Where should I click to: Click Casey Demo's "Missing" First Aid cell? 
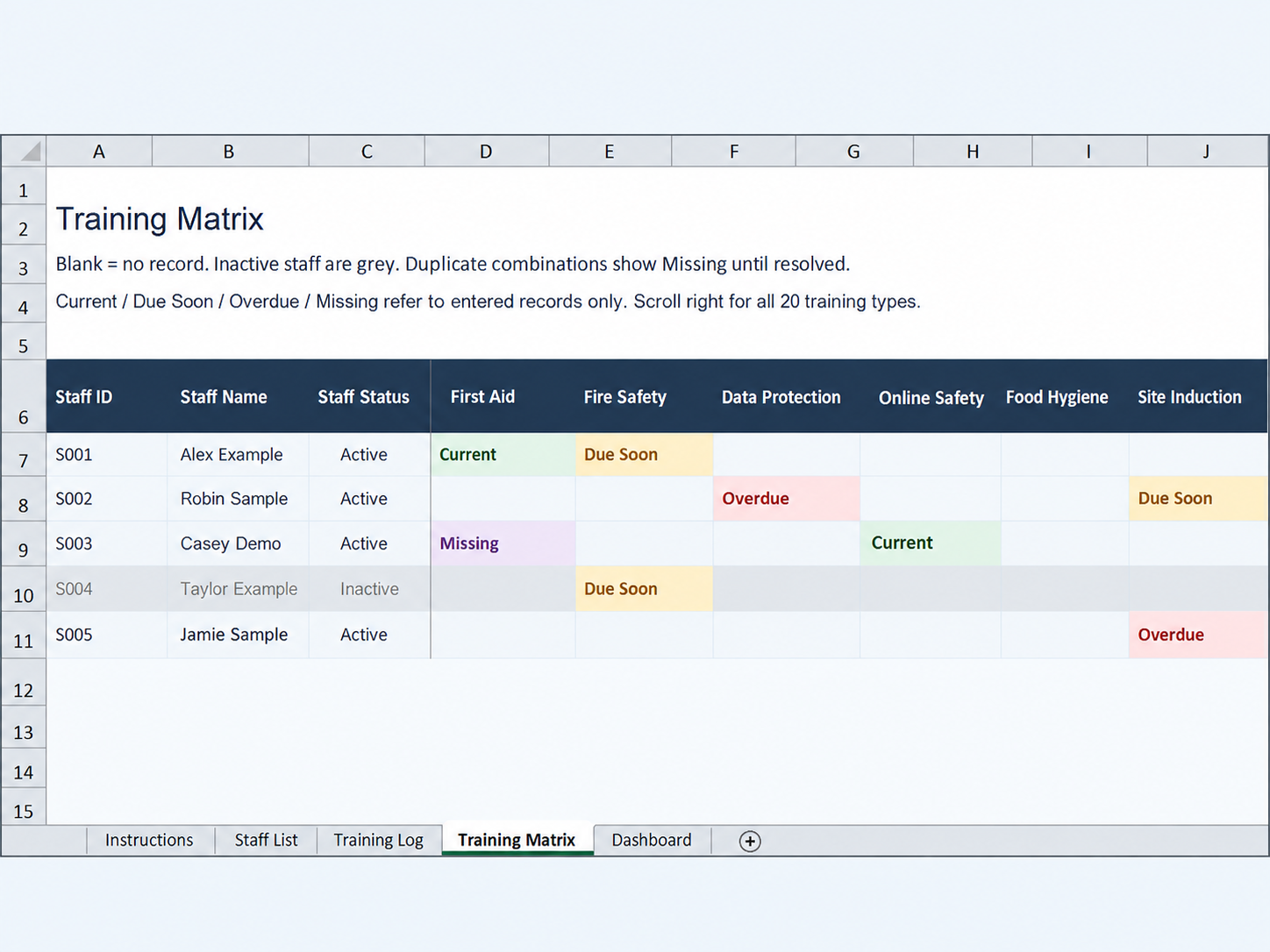click(503, 543)
